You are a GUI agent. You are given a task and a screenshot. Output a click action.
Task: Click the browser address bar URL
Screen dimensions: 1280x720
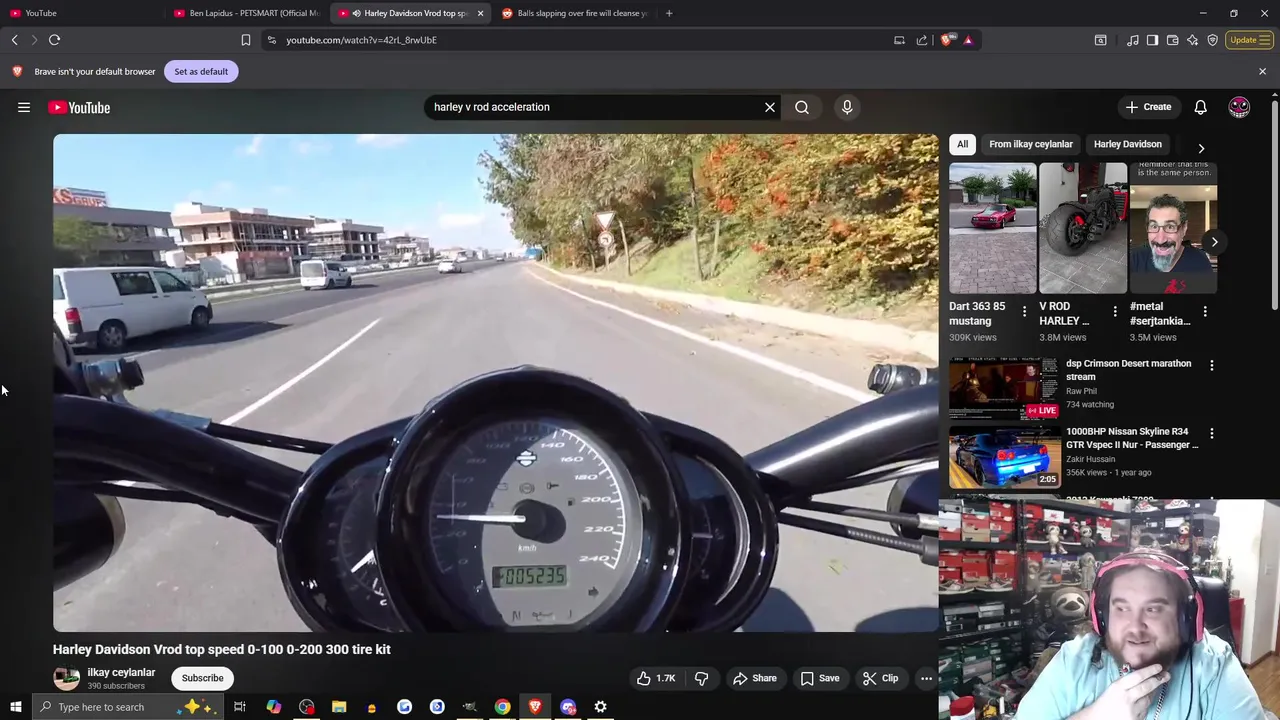pos(361,40)
